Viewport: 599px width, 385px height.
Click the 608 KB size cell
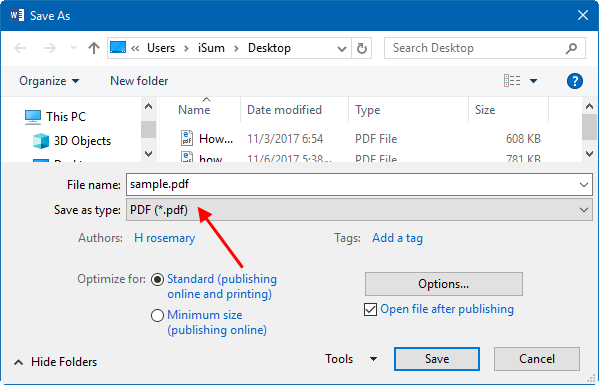(523, 139)
